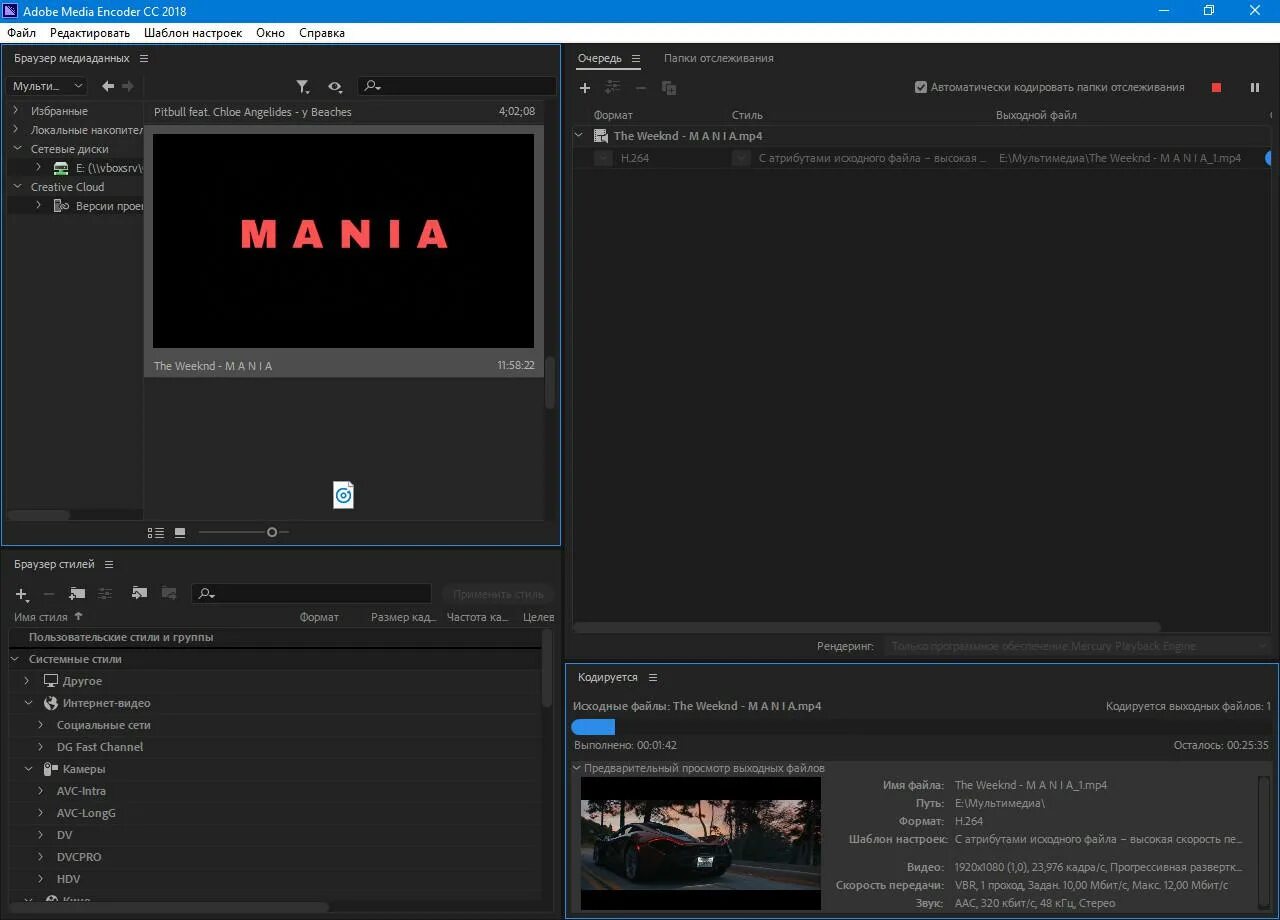
Task: Click the Media Browser search field
Action: (x=457, y=86)
